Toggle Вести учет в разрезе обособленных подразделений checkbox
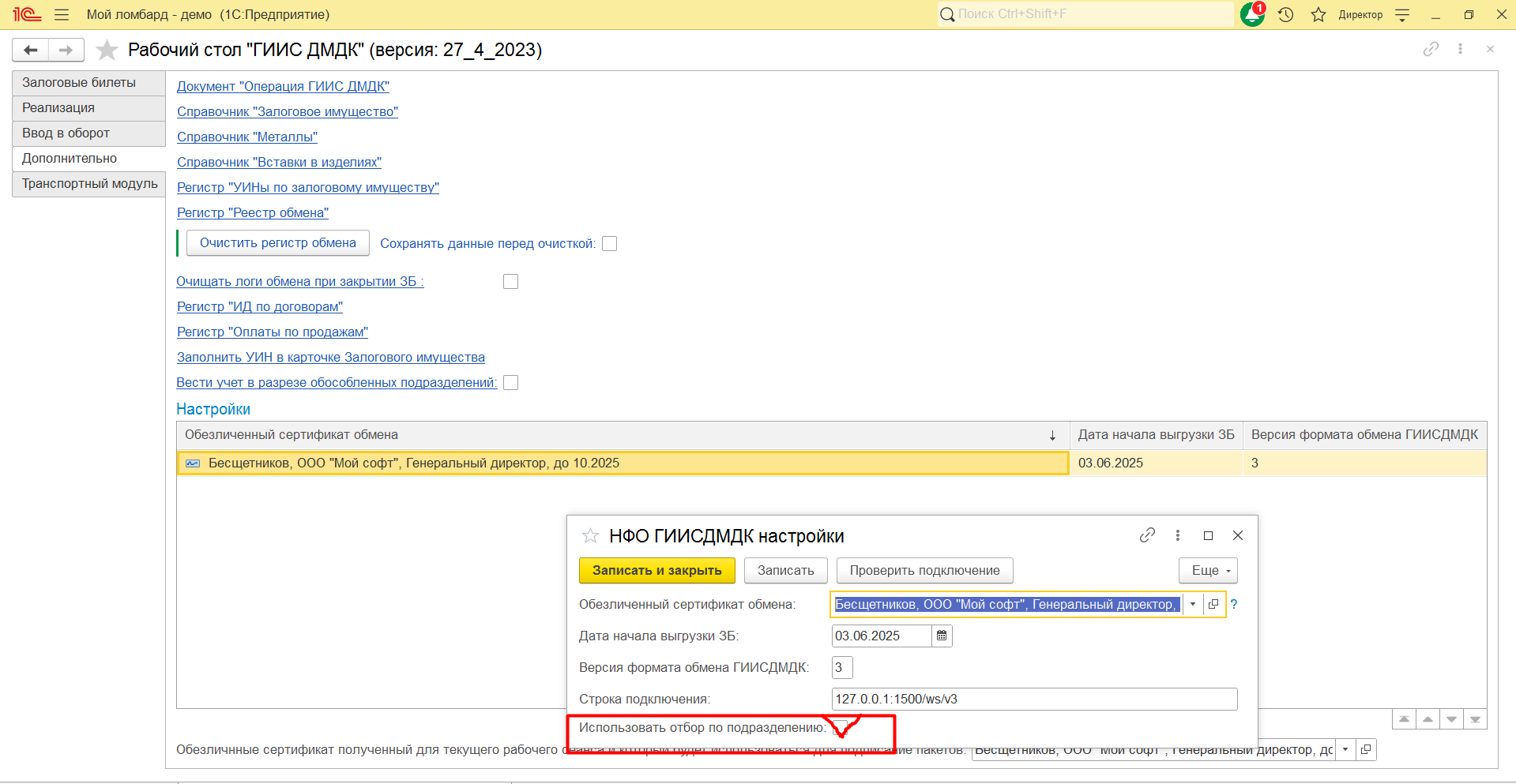1516x784 pixels. [x=510, y=382]
